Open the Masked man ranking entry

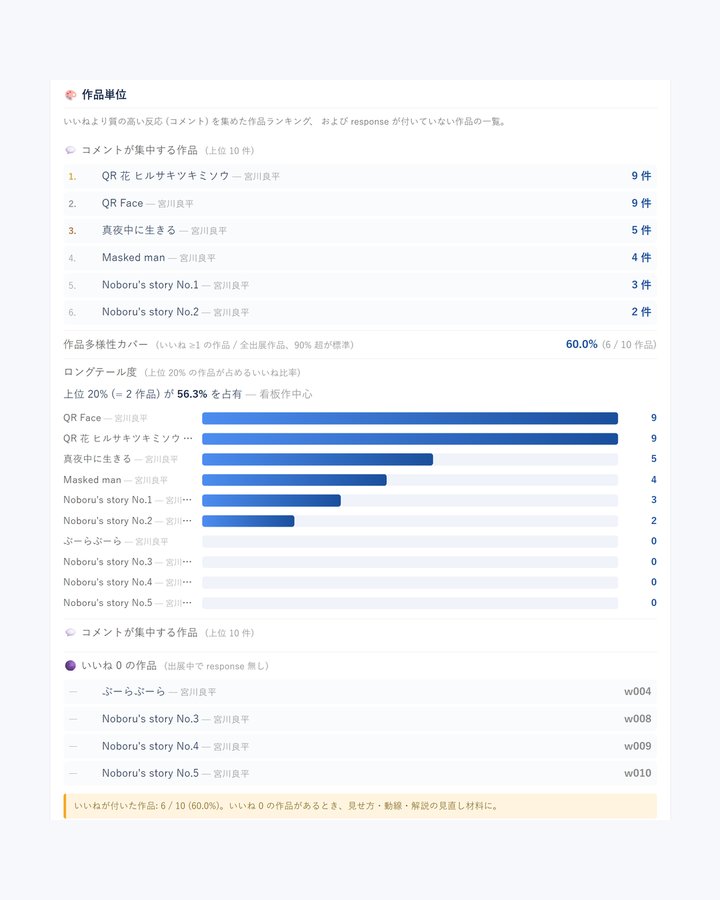click(360, 258)
